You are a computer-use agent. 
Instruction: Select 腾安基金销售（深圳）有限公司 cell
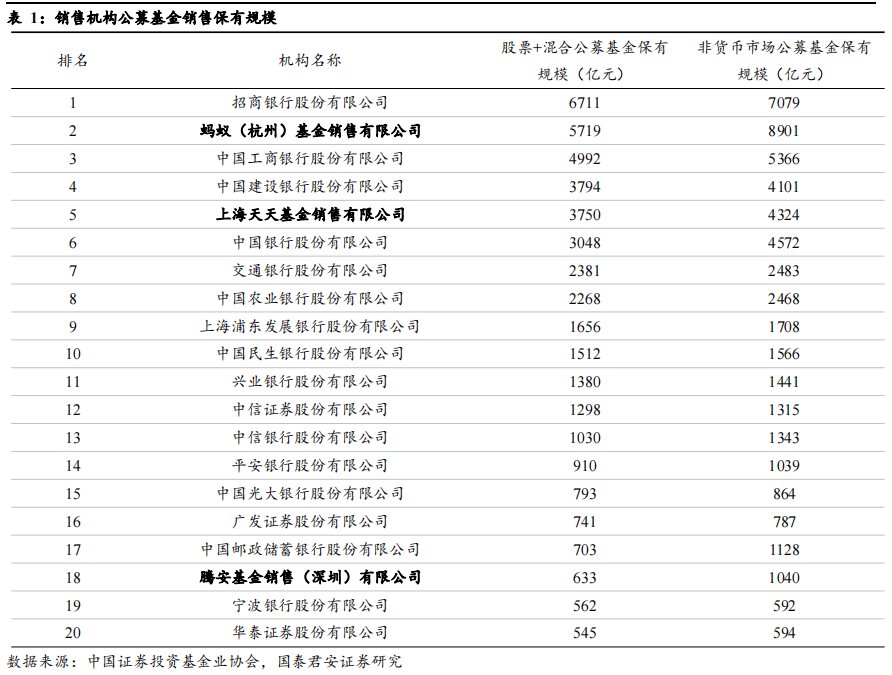tap(310, 577)
